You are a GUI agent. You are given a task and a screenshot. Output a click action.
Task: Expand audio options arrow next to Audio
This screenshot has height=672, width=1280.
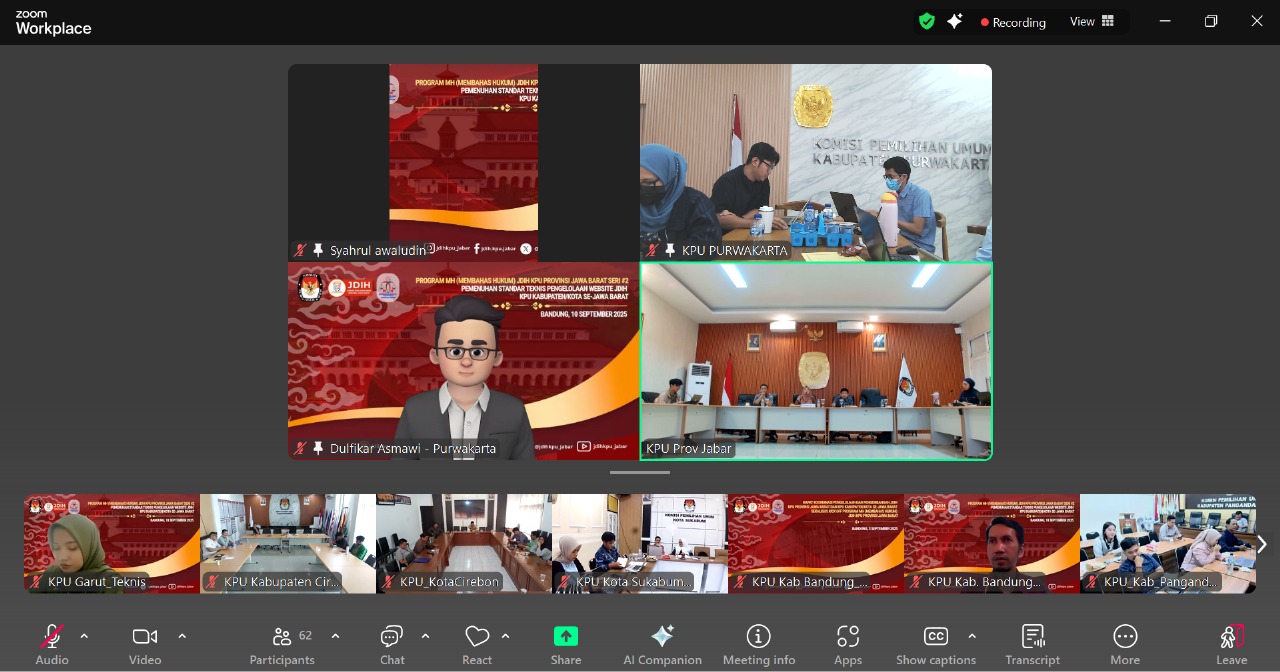[x=84, y=636]
